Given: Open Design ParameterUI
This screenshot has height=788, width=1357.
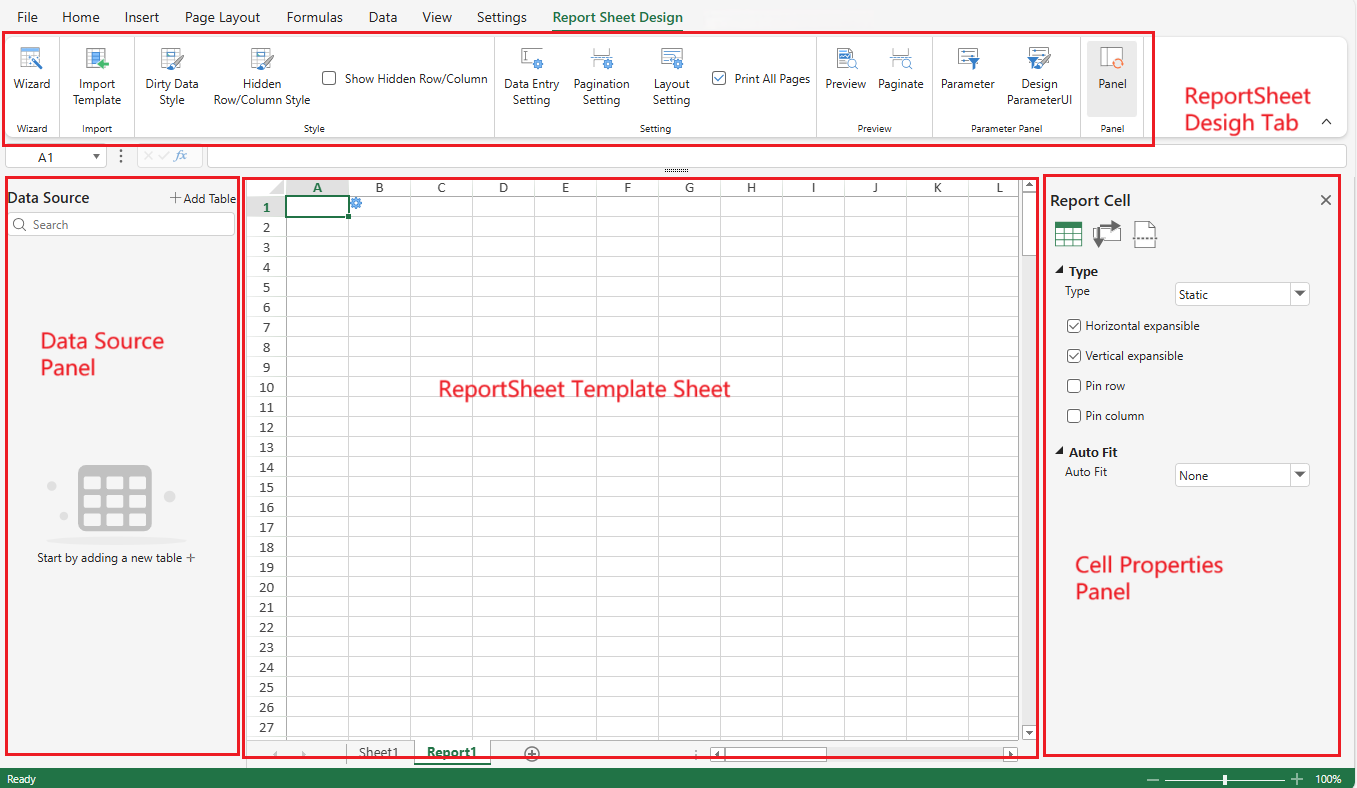Looking at the screenshot, I should click(1039, 77).
